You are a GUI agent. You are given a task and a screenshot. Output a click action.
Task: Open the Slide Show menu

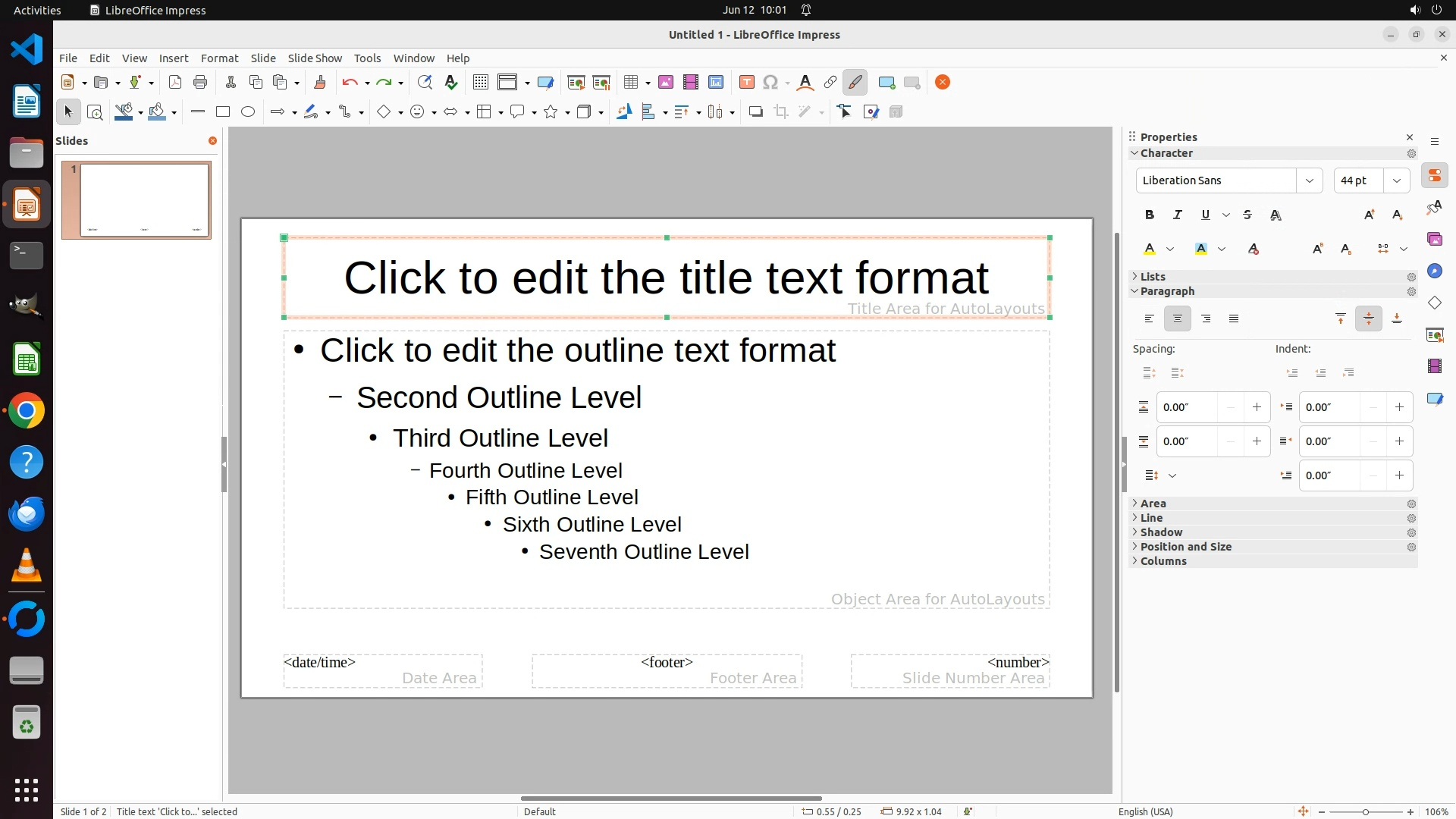pos(315,58)
